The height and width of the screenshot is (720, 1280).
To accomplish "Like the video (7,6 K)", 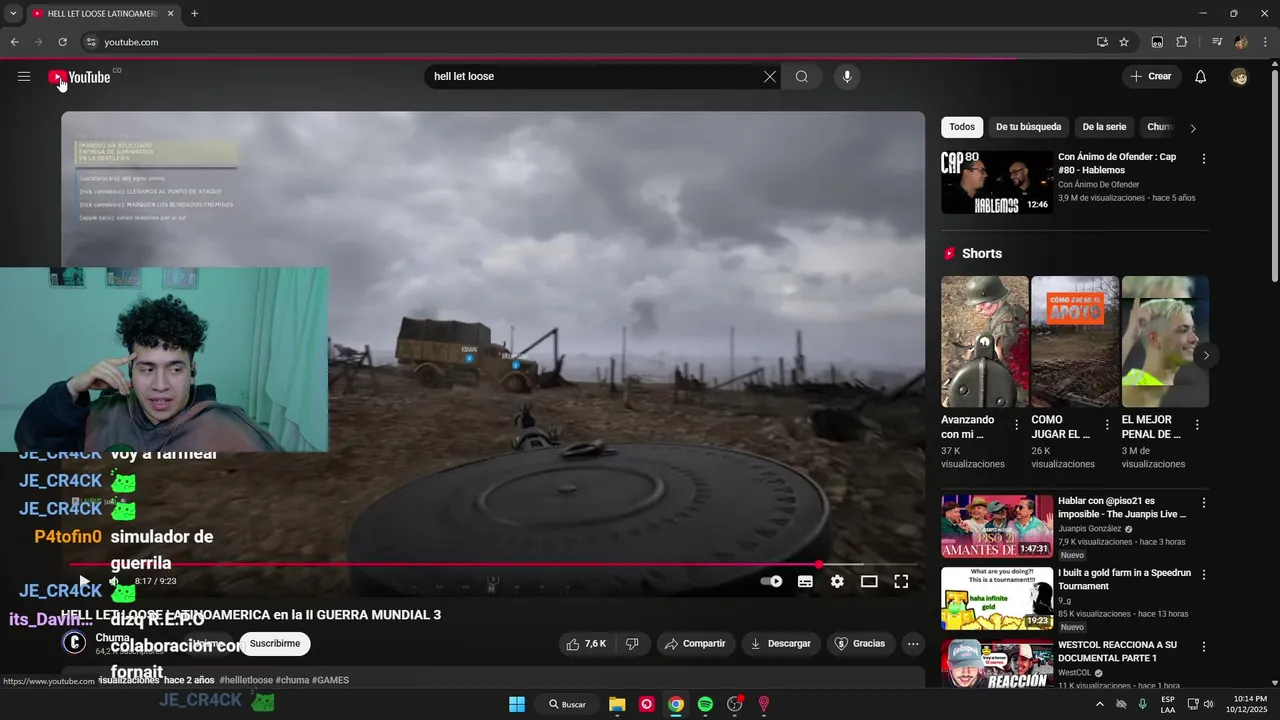I will (x=587, y=644).
